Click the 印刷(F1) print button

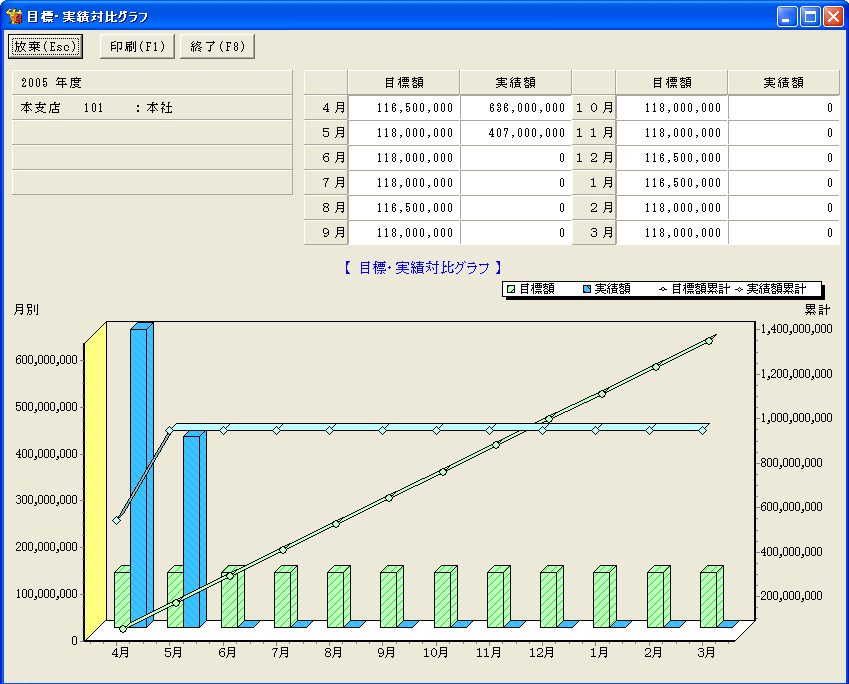(137, 47)
